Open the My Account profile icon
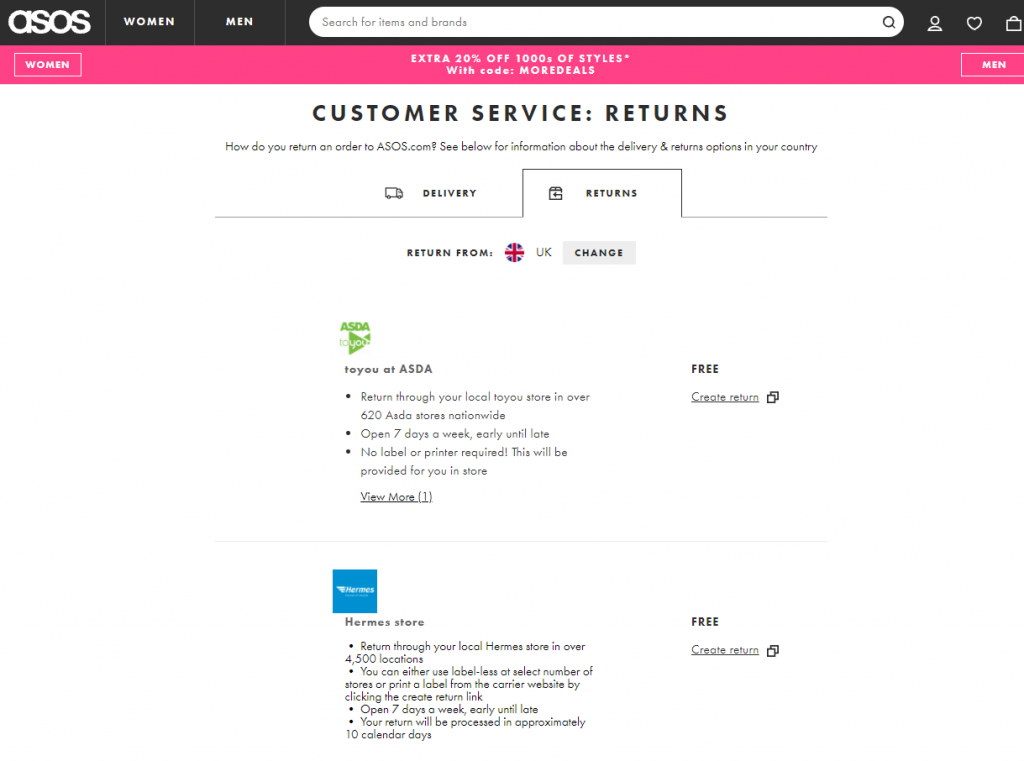The width and height of the screenshot is (1024, 761). pos(935,23)
